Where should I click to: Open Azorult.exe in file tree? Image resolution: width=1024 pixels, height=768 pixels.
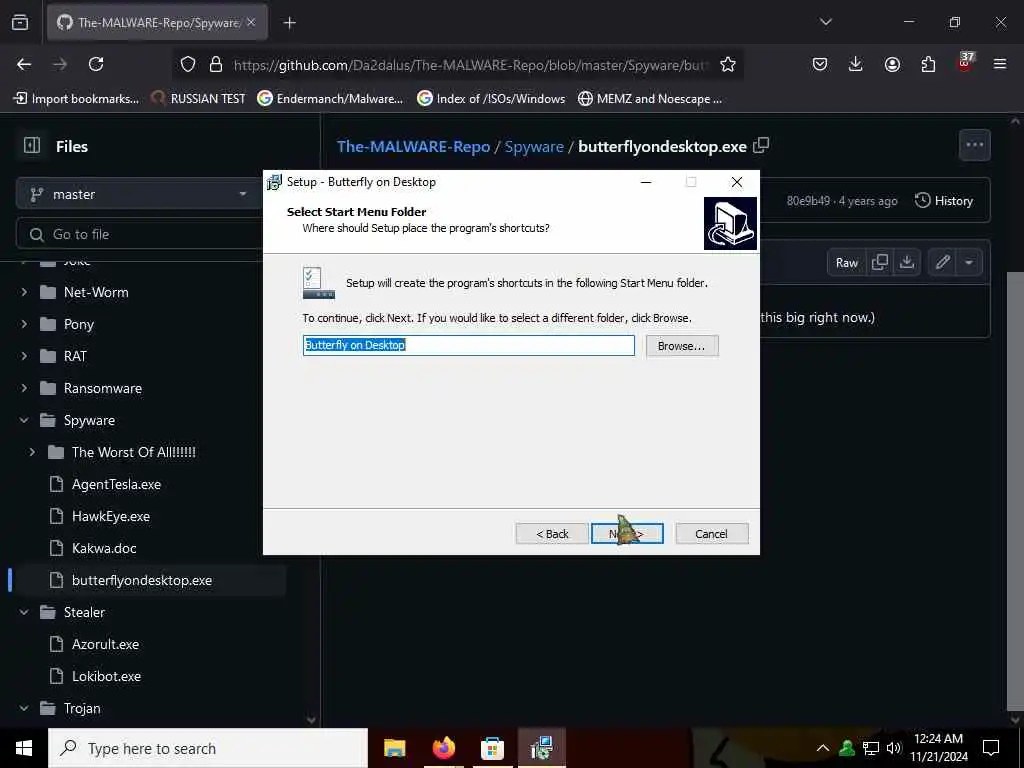105,644
